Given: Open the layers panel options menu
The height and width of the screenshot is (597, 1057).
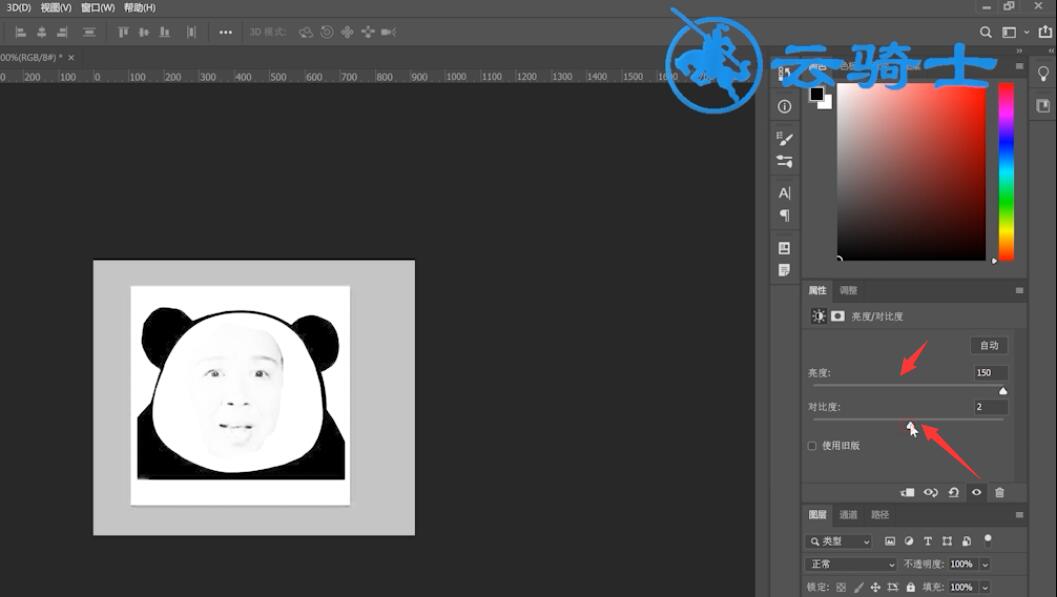Looking at the screenshot, I should [1019, 515].
